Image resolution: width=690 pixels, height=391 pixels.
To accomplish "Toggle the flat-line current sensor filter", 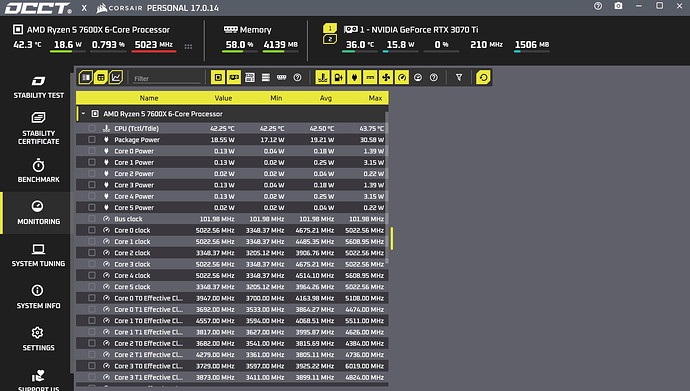I will pyautogui.click(x=370, y=77).
